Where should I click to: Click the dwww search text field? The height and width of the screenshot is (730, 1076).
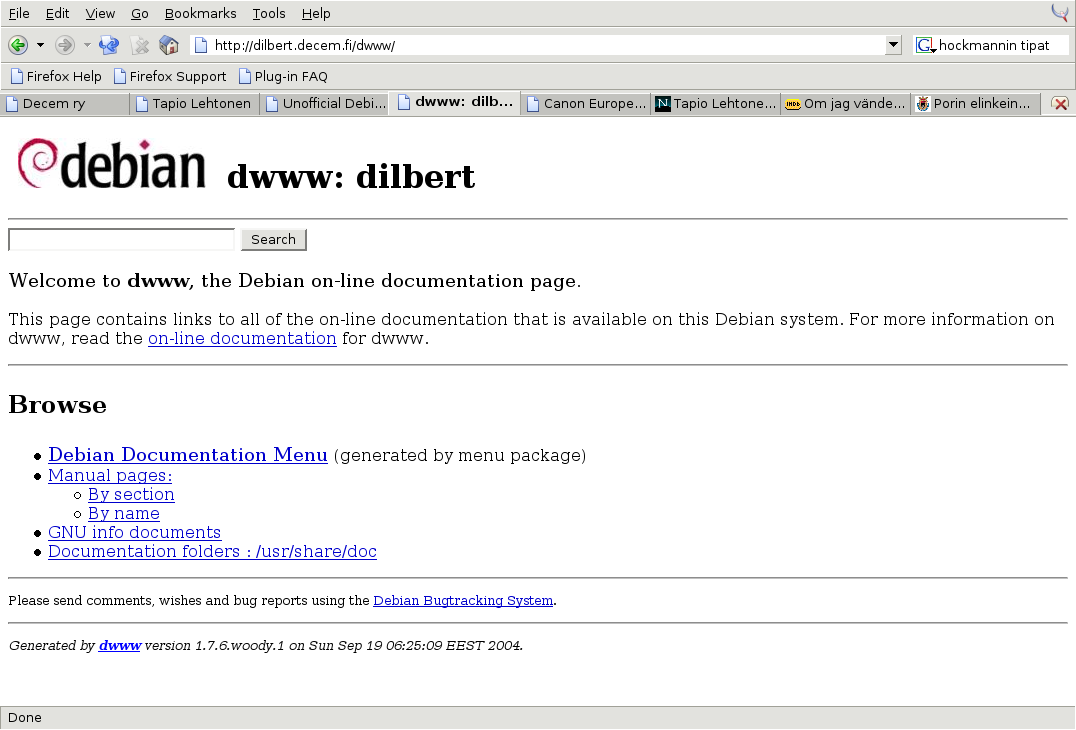pos(121,239)
